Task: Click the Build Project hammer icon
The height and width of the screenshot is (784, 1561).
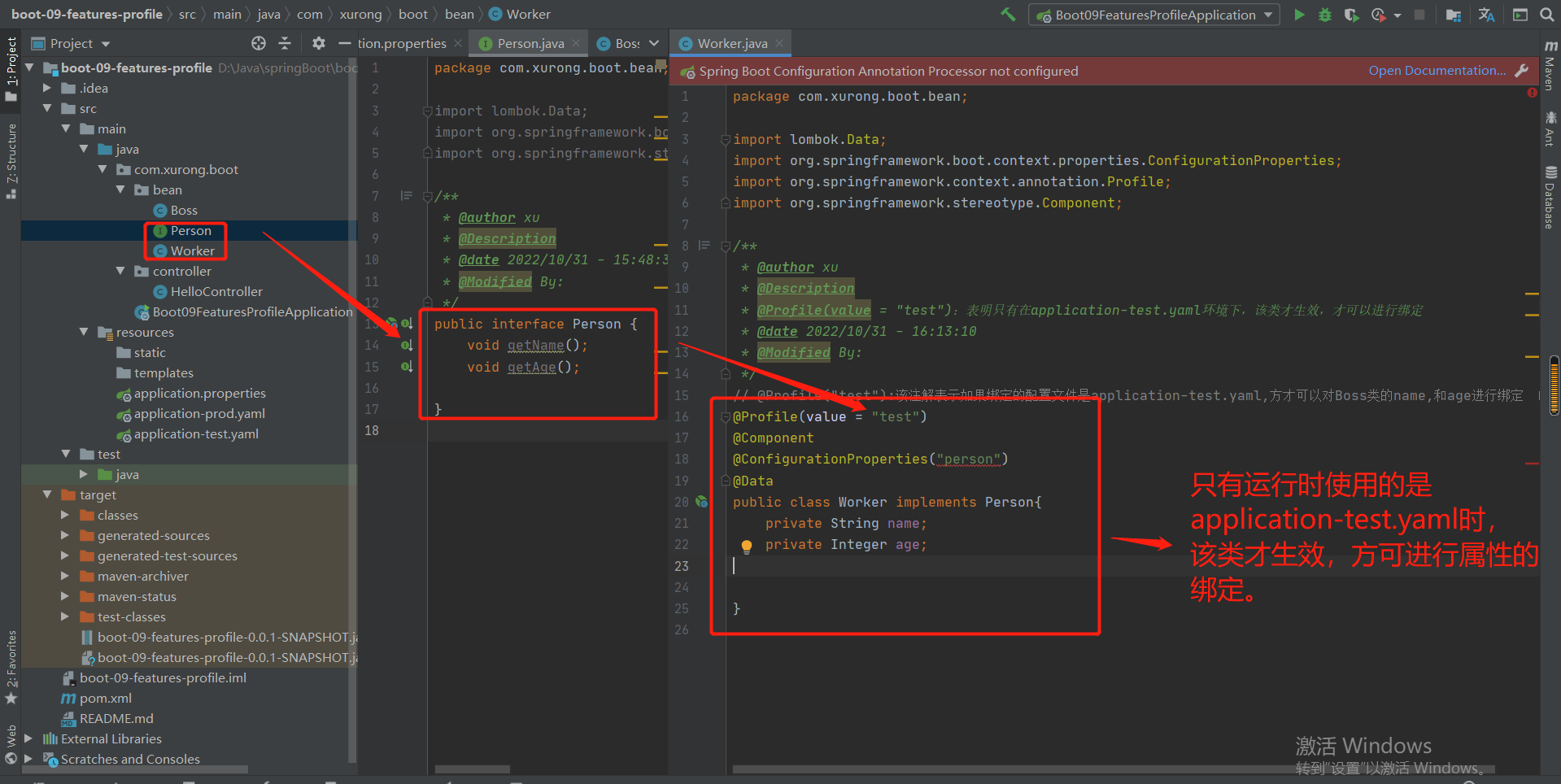Action: click(x=1008, y=14)
